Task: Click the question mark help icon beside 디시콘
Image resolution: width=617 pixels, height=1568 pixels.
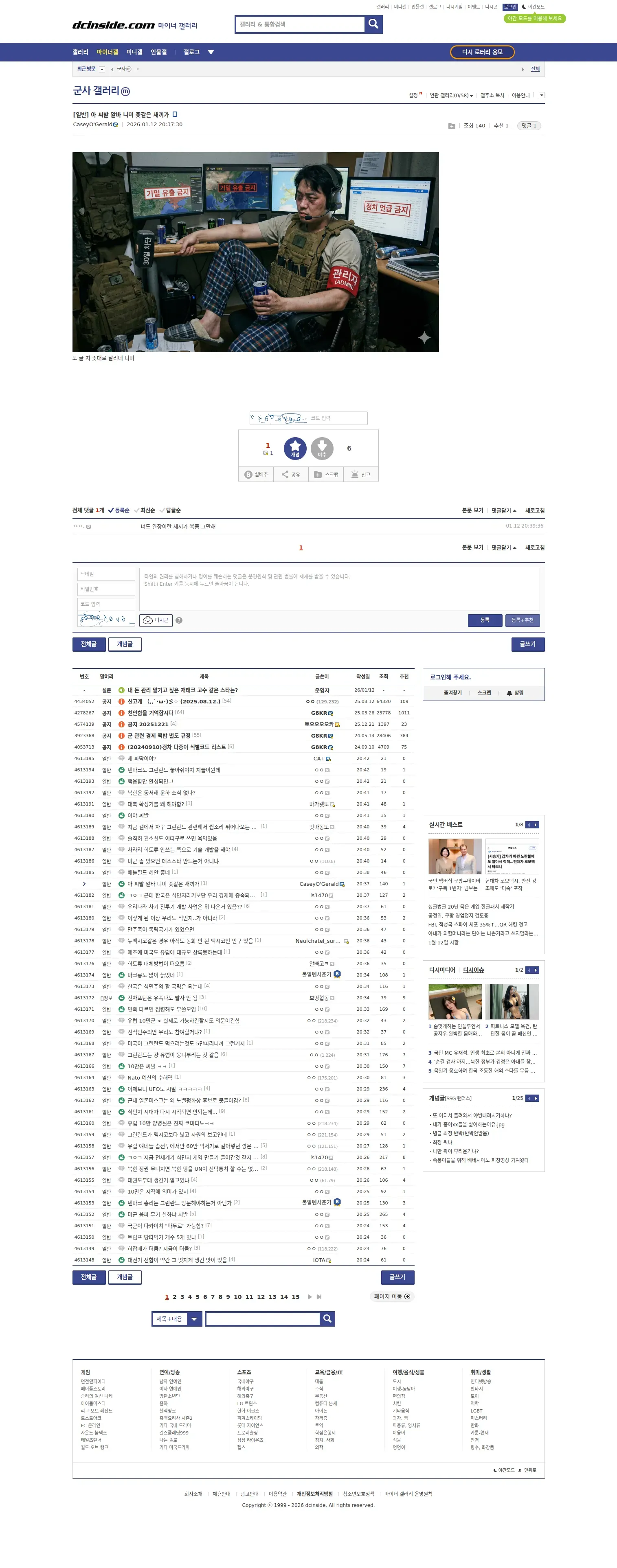Action: pyautogui.click(x=179, y=620)
